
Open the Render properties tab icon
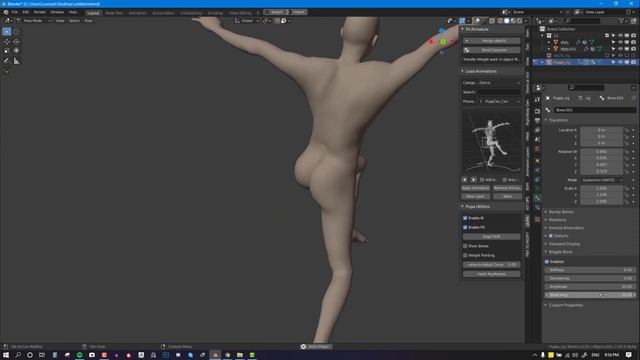coord(538,111)
